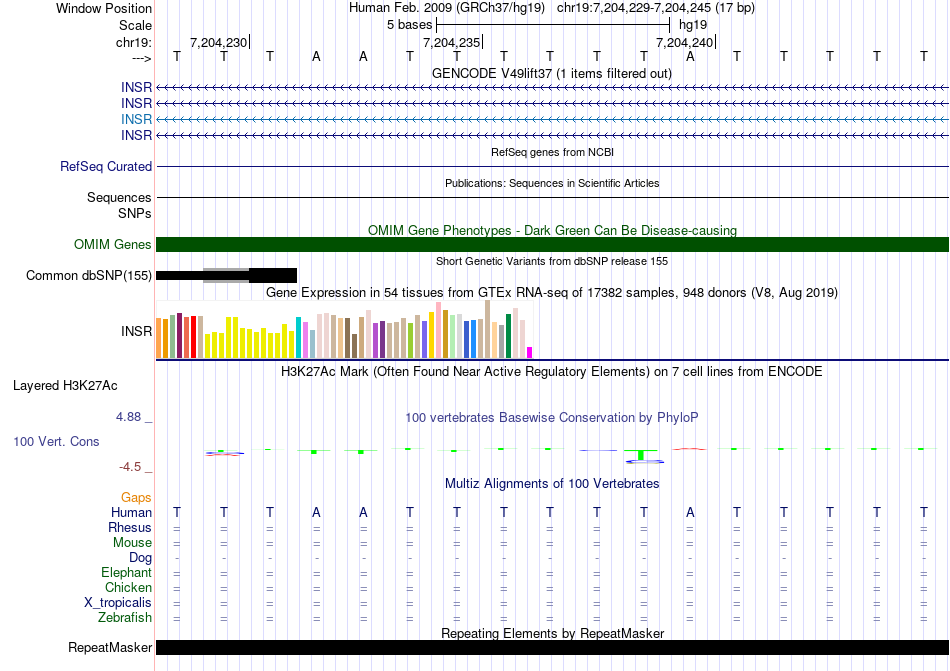Open the RefSeq Curated track label
The image size is (950, 671).
106,167
